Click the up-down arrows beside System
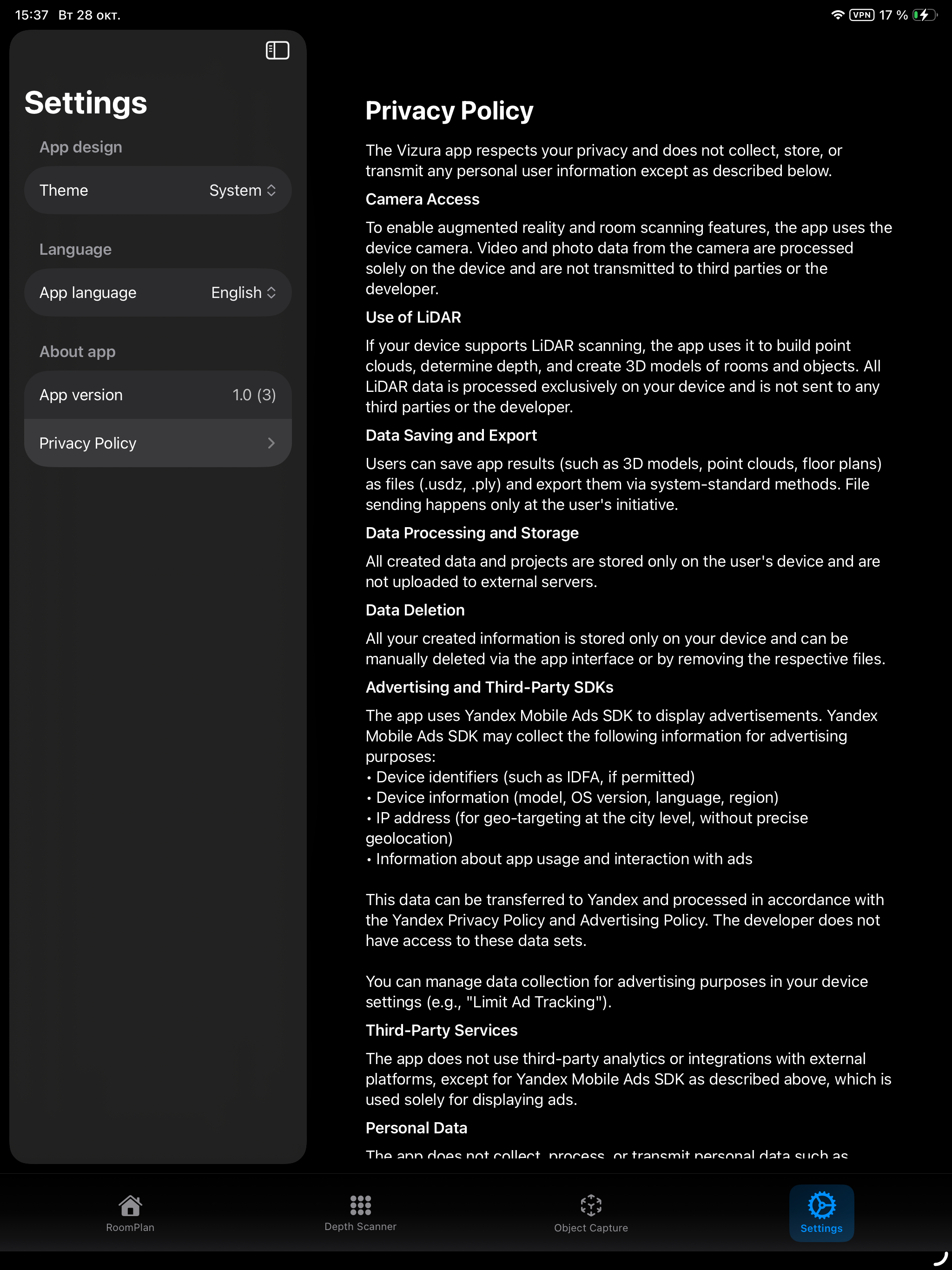Image resolution: width=952 pixels, height=1270 pixels. (x=271, y=190)
